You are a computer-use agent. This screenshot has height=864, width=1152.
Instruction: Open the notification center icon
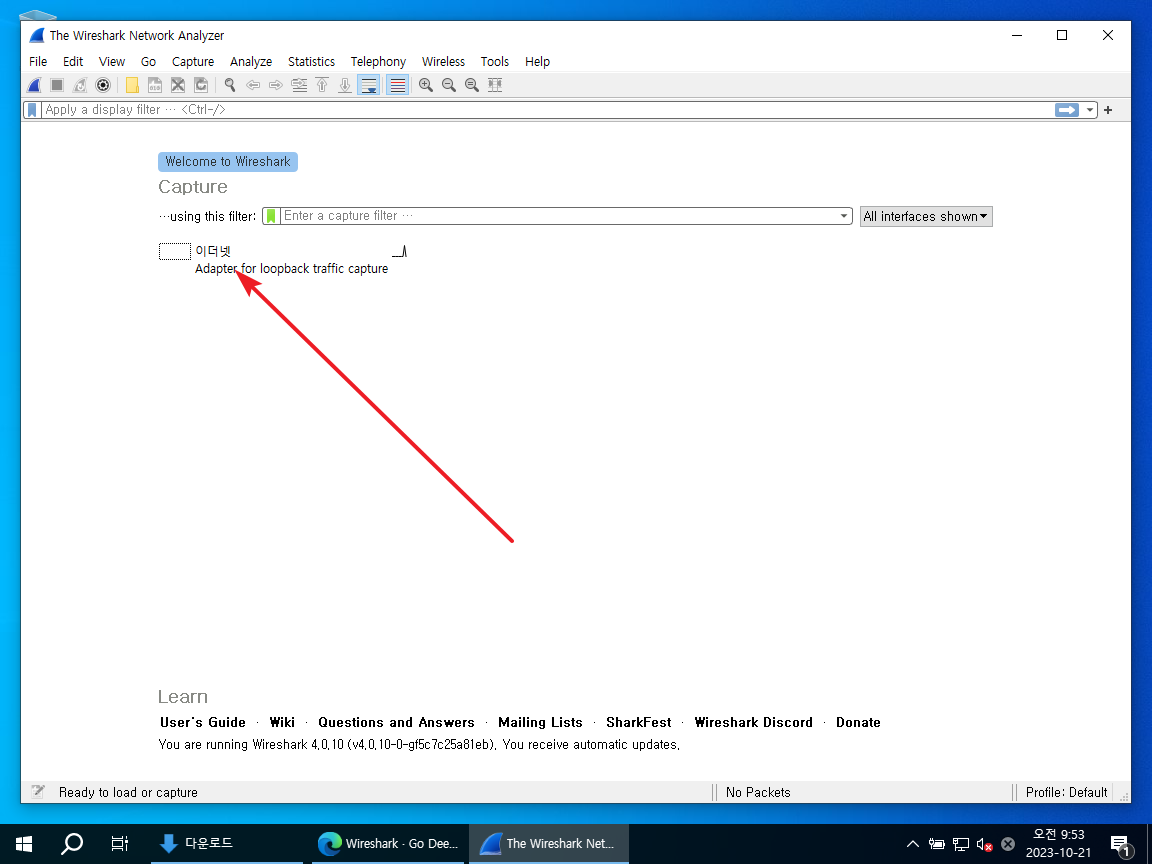click(x=1121, y=845)
